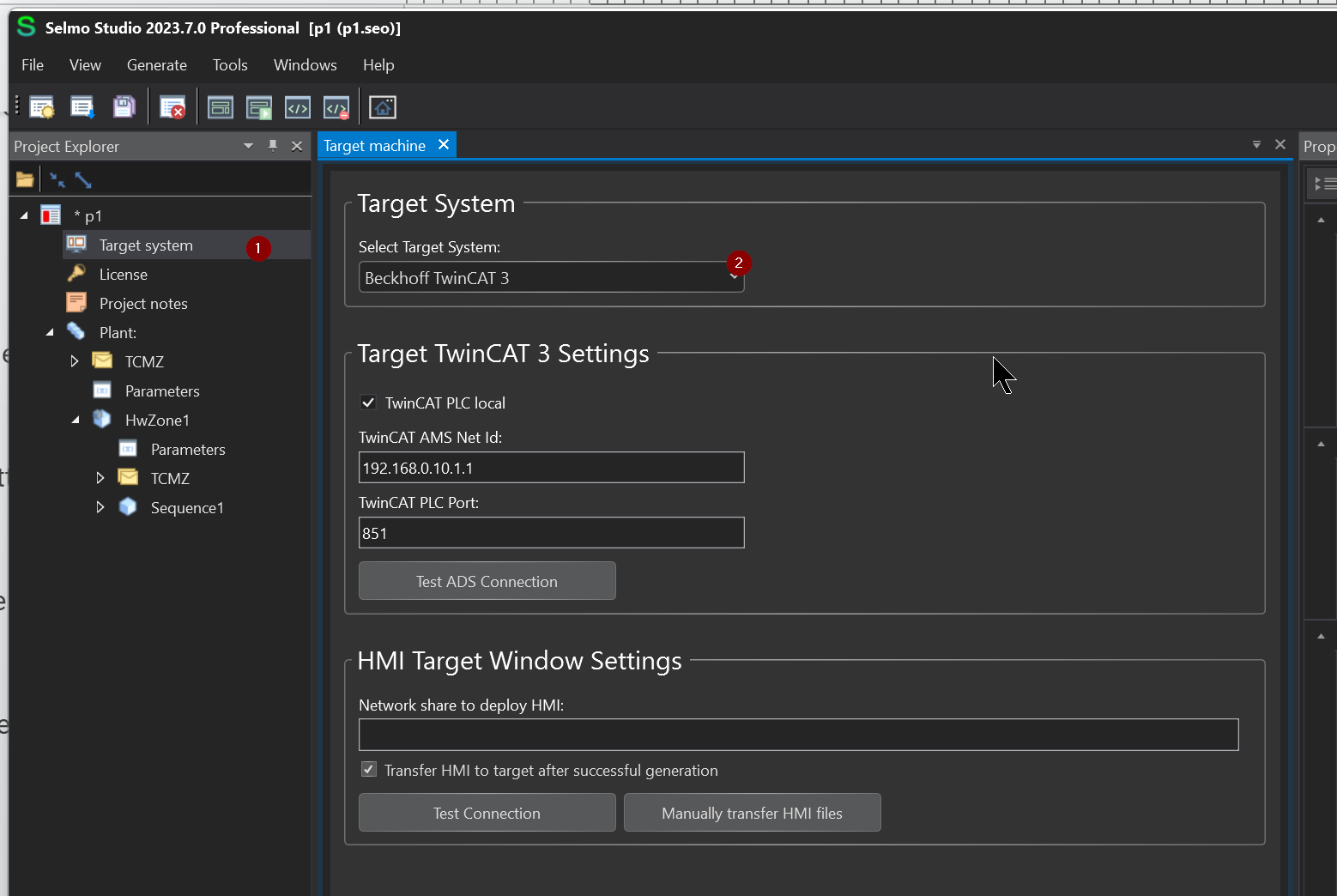Image resolution: width=1337 pixels, height=896 pixels.
Task: Open the Help menu
Action: tap(378, 65)
